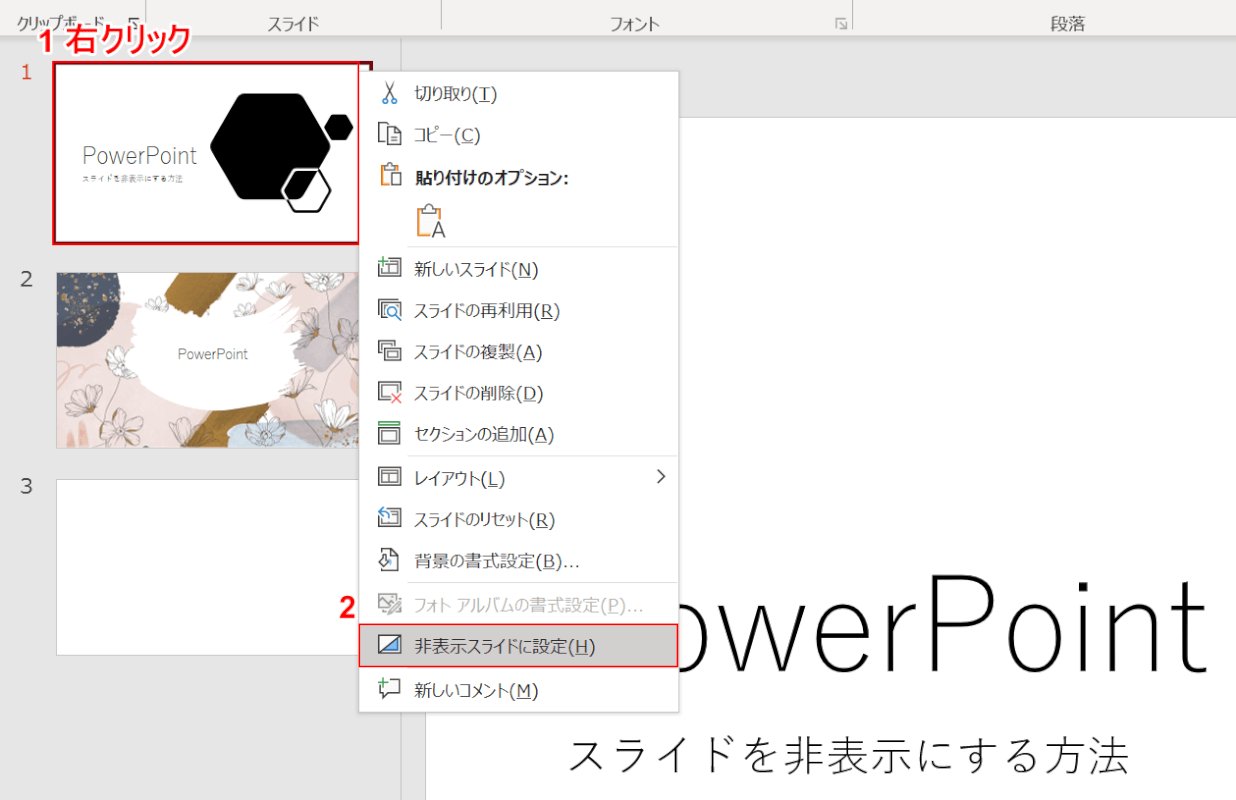Click the Copy pages icon
The height and width of the screenshot is (800, 1236).
390,134
